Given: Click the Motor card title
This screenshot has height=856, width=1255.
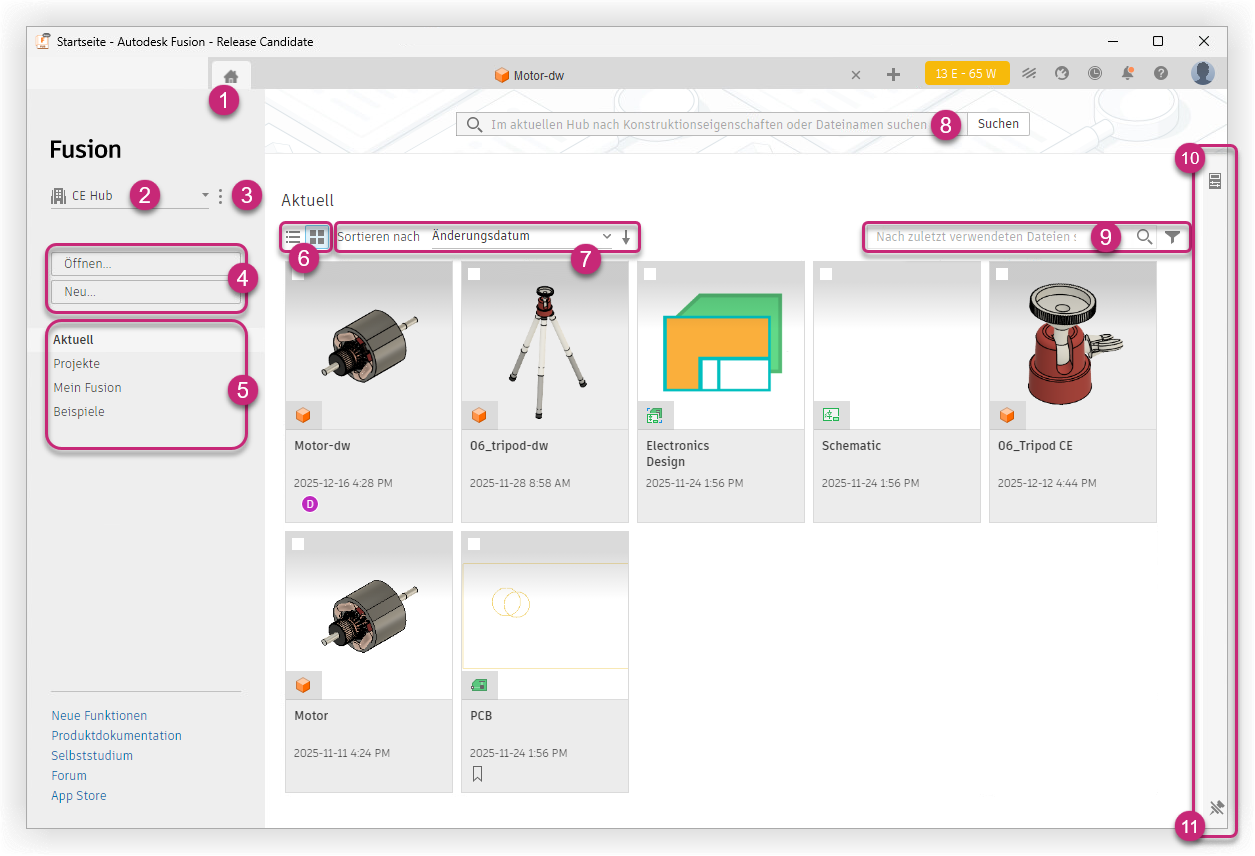Looking at the screenshot, I should (312, 716).
